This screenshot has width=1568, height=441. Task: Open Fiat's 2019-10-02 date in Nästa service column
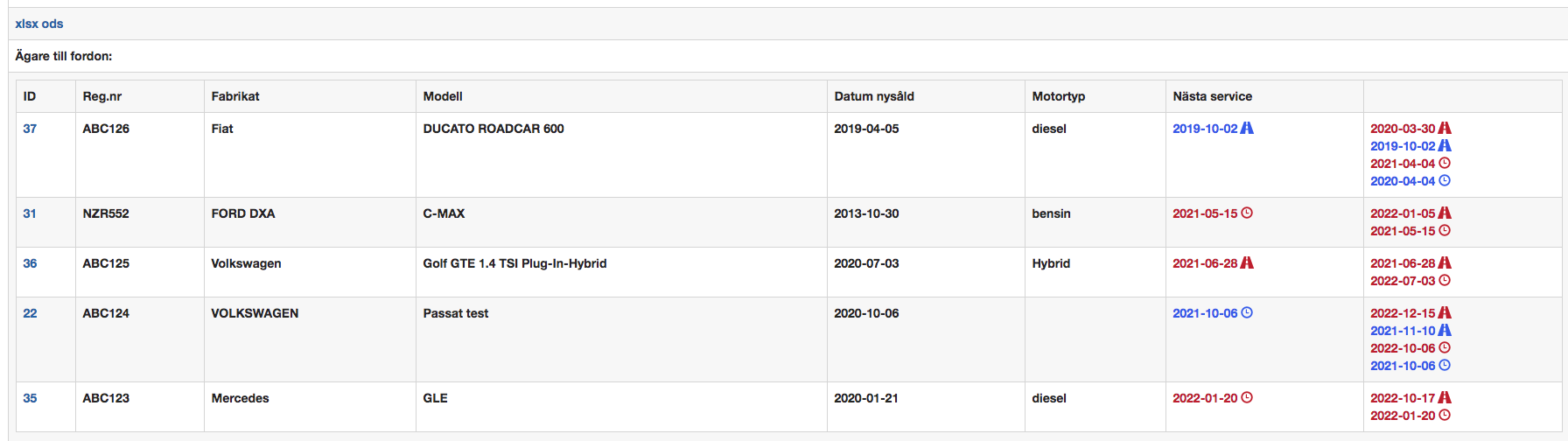tap(1205, 129)
